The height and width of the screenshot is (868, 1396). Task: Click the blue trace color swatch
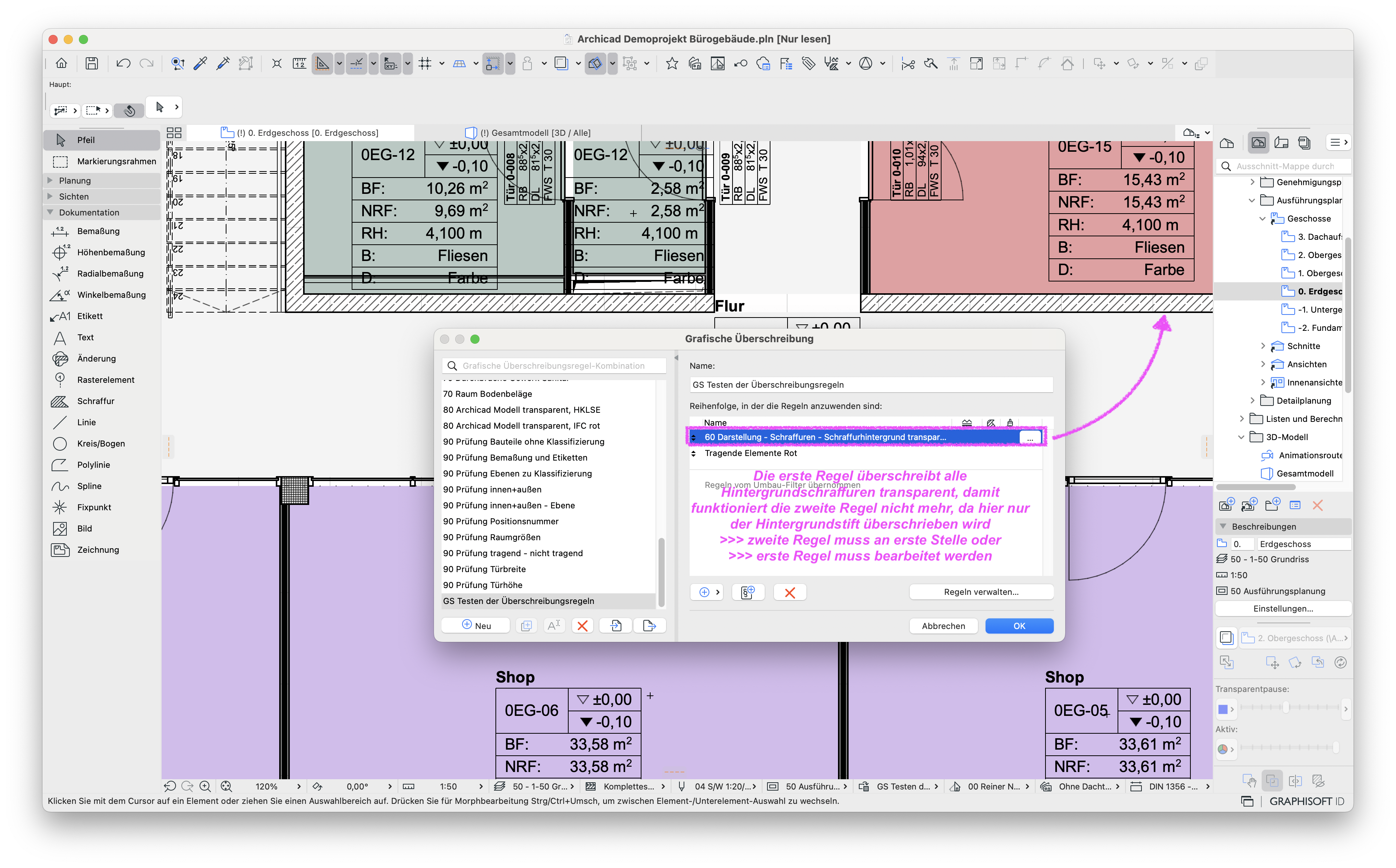(1223, 709)
